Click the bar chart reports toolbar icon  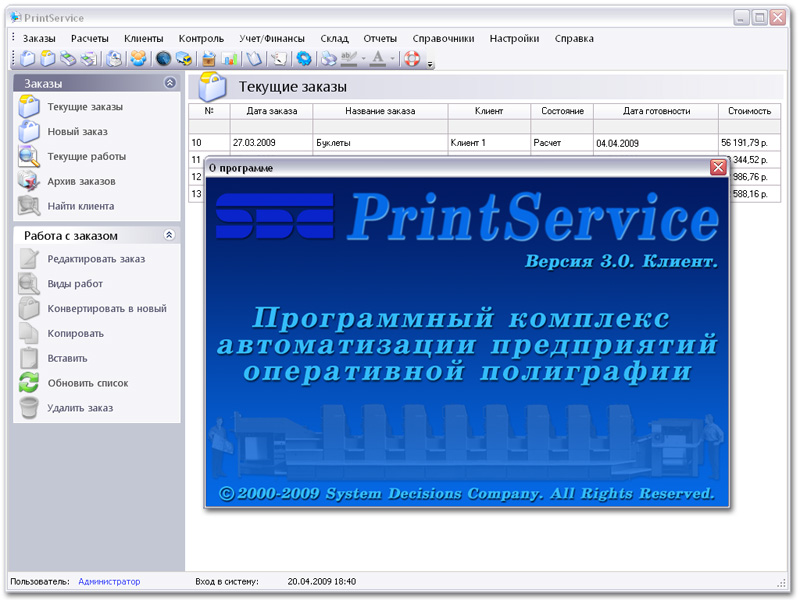point(230,59)
